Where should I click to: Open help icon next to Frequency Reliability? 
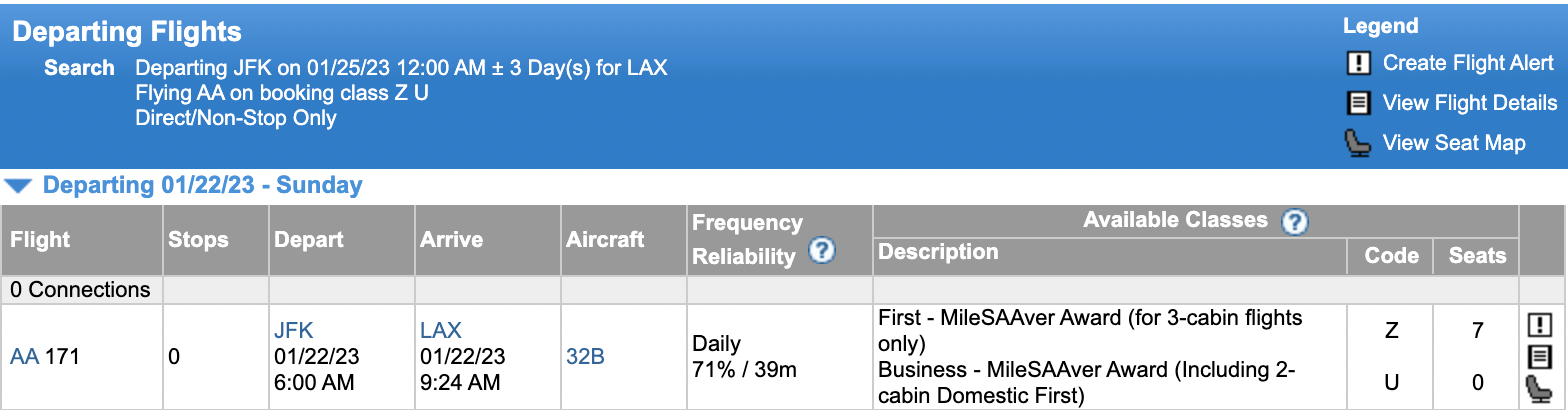coord(821,251)
